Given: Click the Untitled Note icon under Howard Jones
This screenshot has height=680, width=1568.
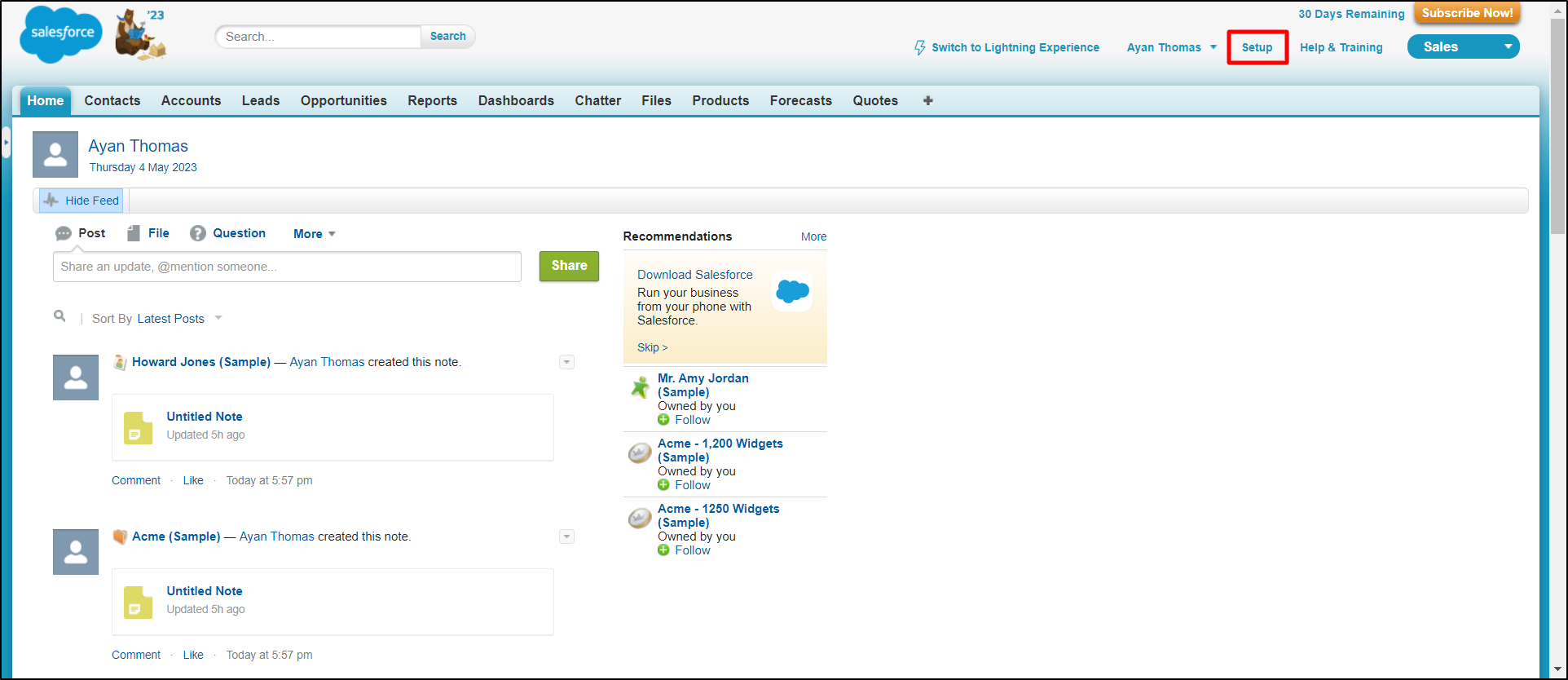Looking at the screenshot, I should [x=138, y=428].
